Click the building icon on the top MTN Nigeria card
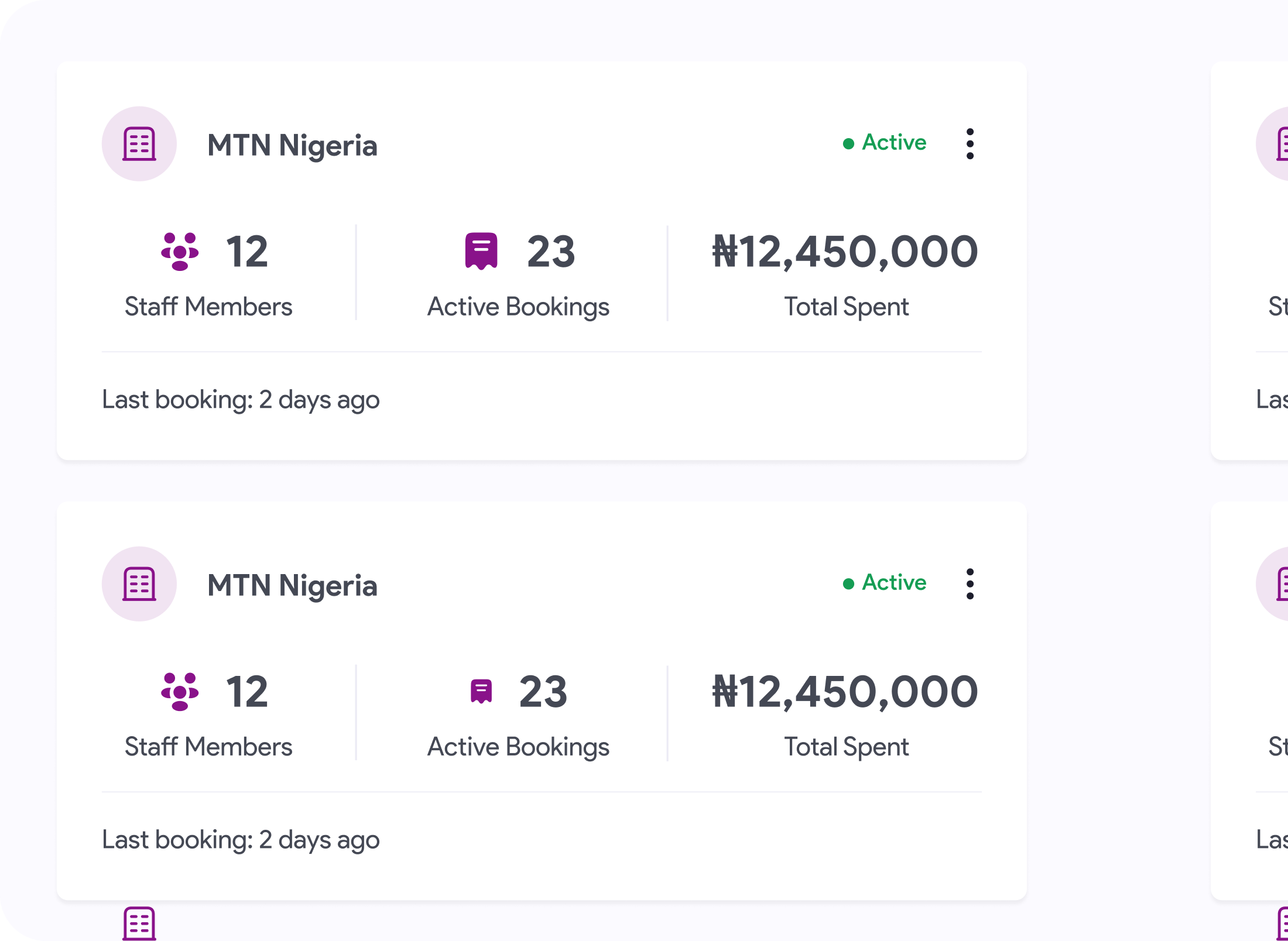This screenshot has width=1288, height=941. click(x=139, y=144)
